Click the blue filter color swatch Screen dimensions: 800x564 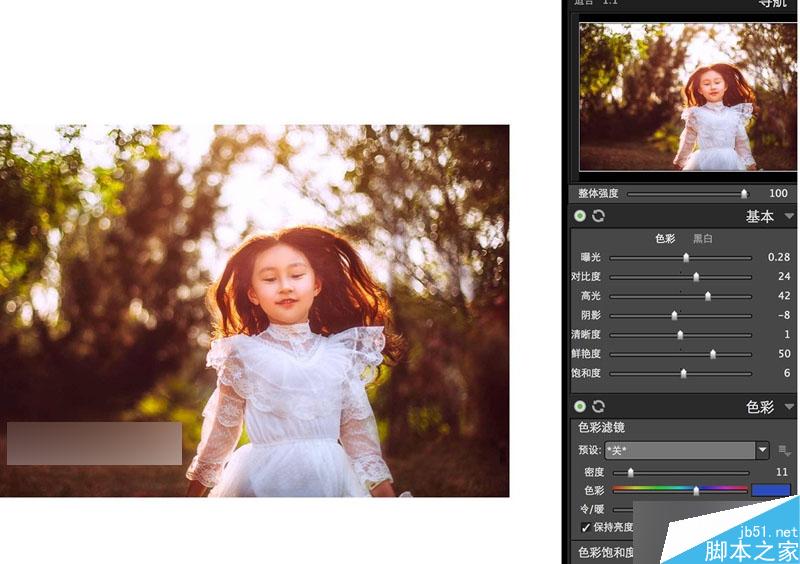771,491
